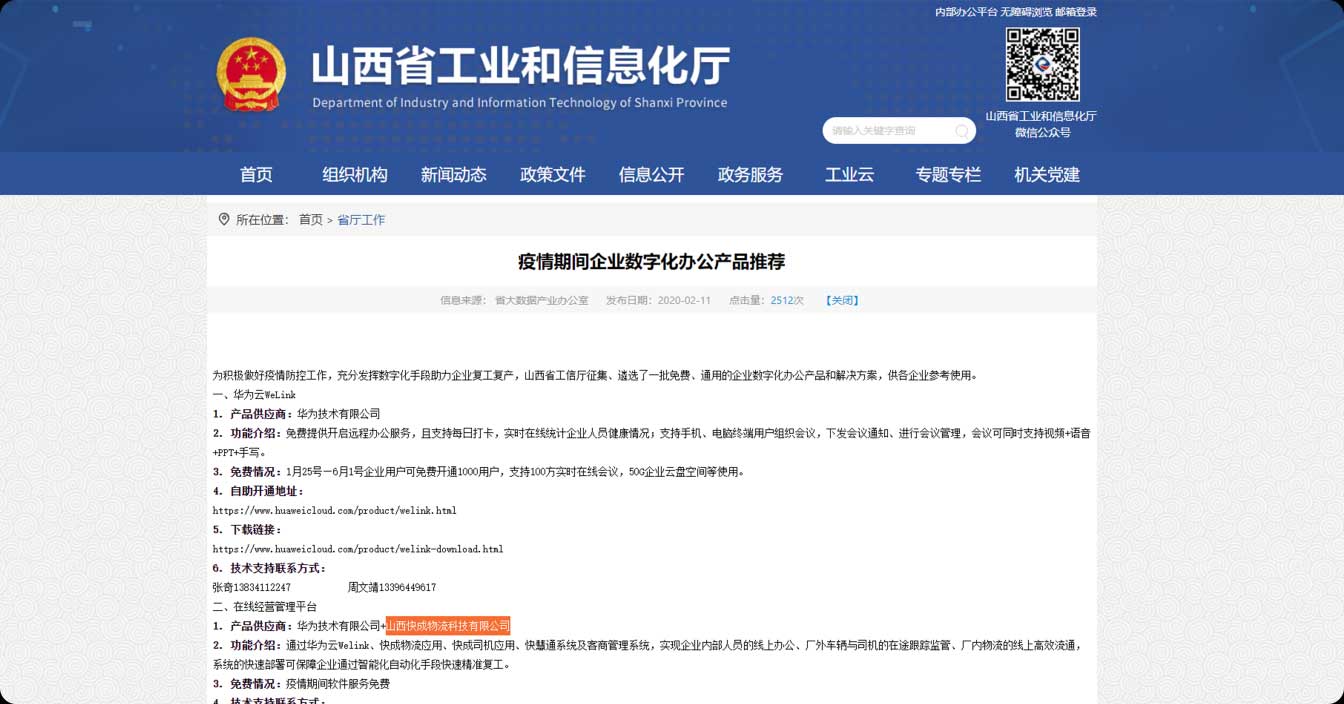Click the WeChat QR code image
Viewport: 1344px width, 704px height.
click(x=1041, y=64)
